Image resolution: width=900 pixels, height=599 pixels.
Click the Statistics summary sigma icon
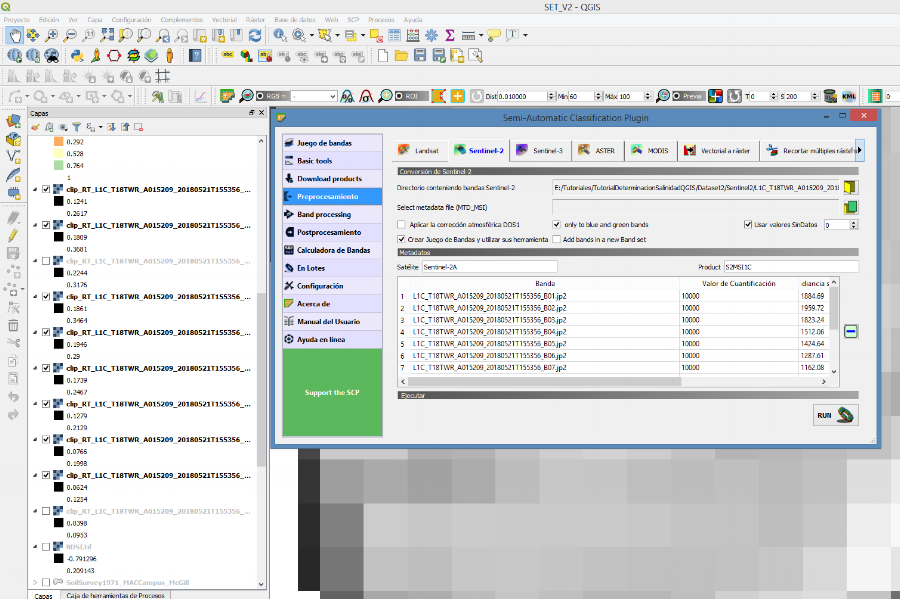(x=450, y=36)
